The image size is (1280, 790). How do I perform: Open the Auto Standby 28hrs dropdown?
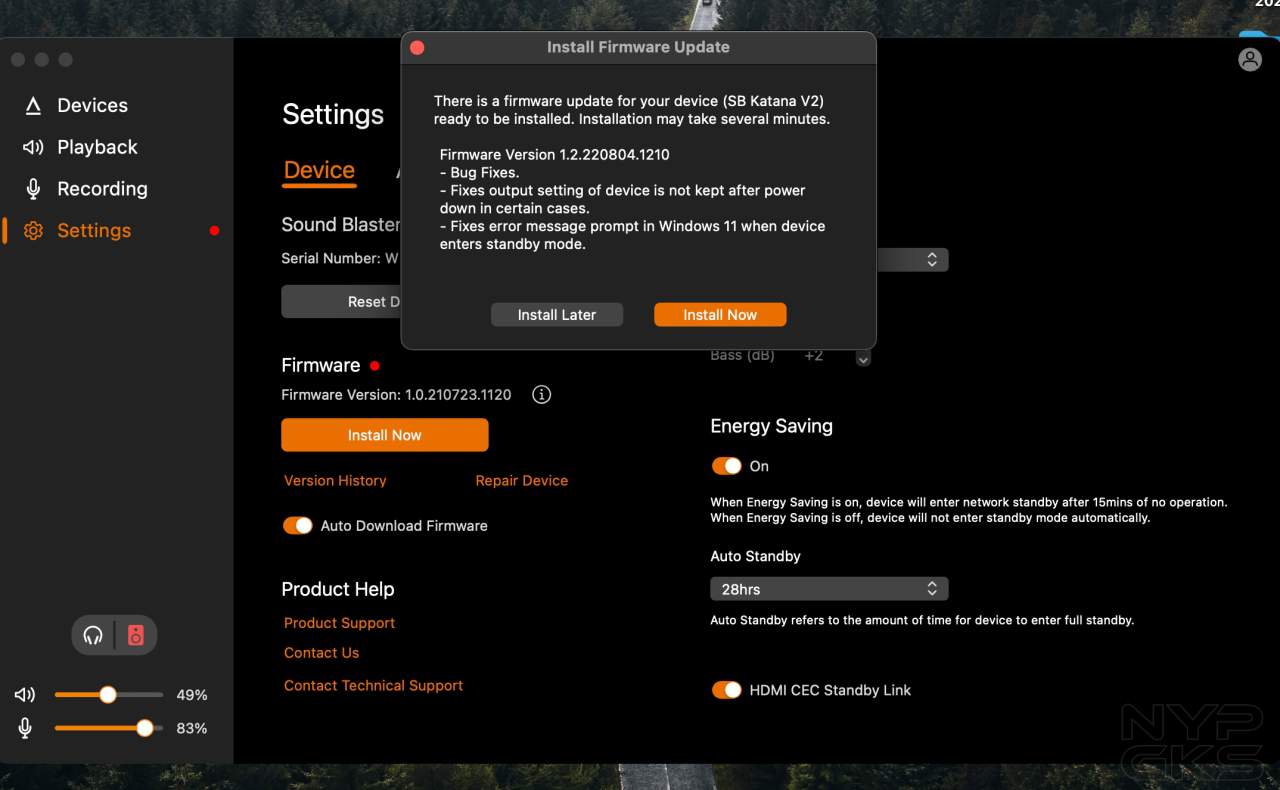pos(829,589)
